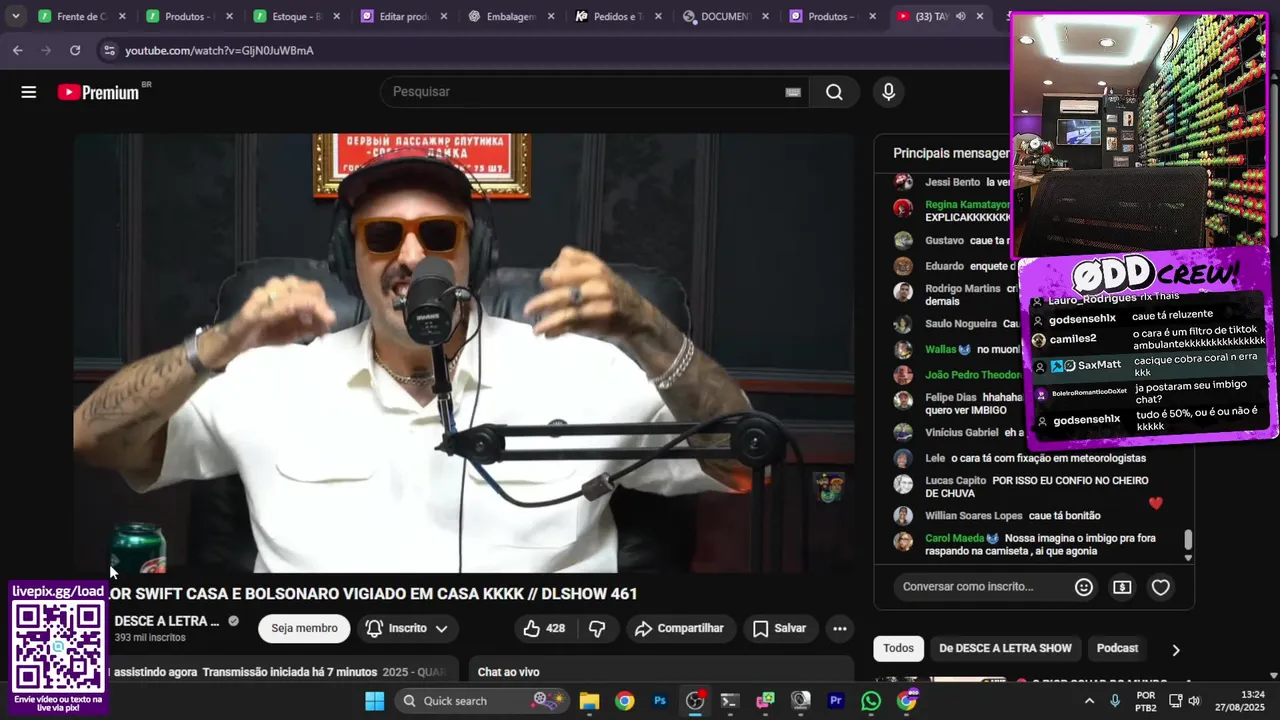The height and width of the screenshot is (720, 1280).
Task: Show hidden system tray icons chevron
Action: coord(1089,700)
